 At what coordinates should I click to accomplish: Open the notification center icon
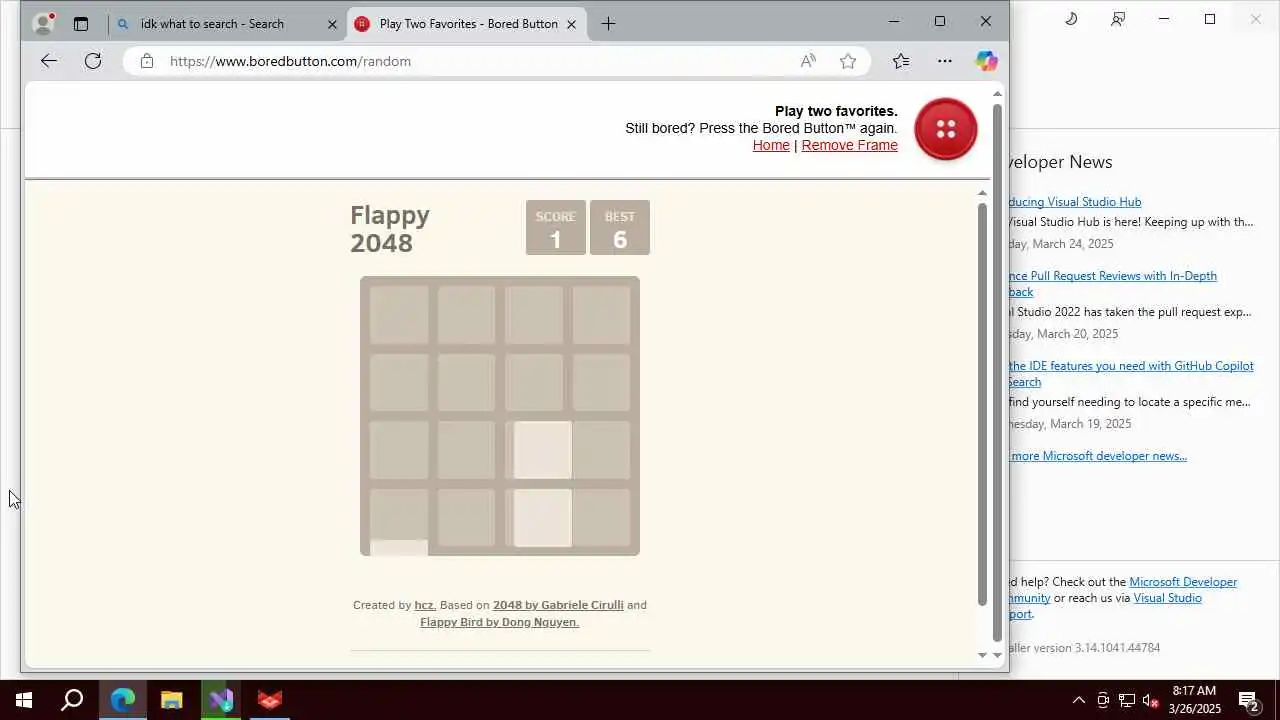tap(1249, 700)
